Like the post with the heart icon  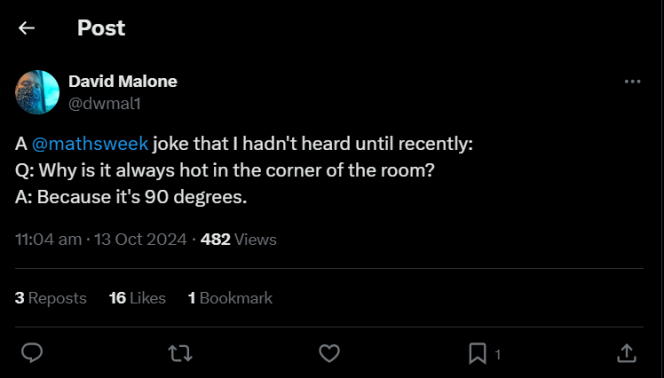[x=329, y=353]
